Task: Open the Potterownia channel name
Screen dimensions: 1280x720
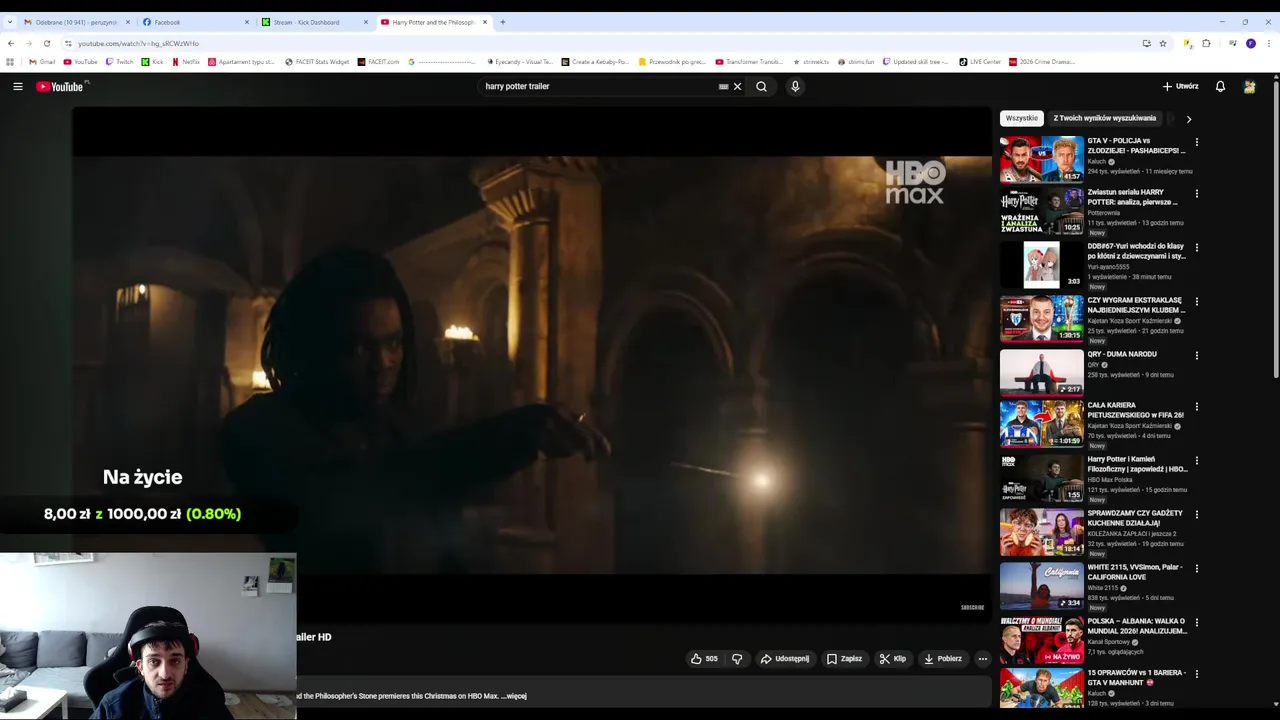Action: click(1104, 213)
